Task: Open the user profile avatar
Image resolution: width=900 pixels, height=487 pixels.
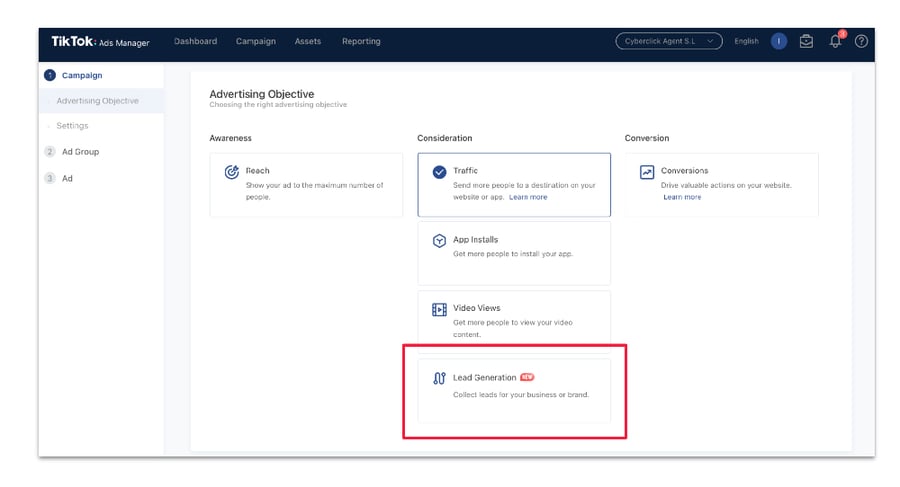Action: click(x=778, y=41)
